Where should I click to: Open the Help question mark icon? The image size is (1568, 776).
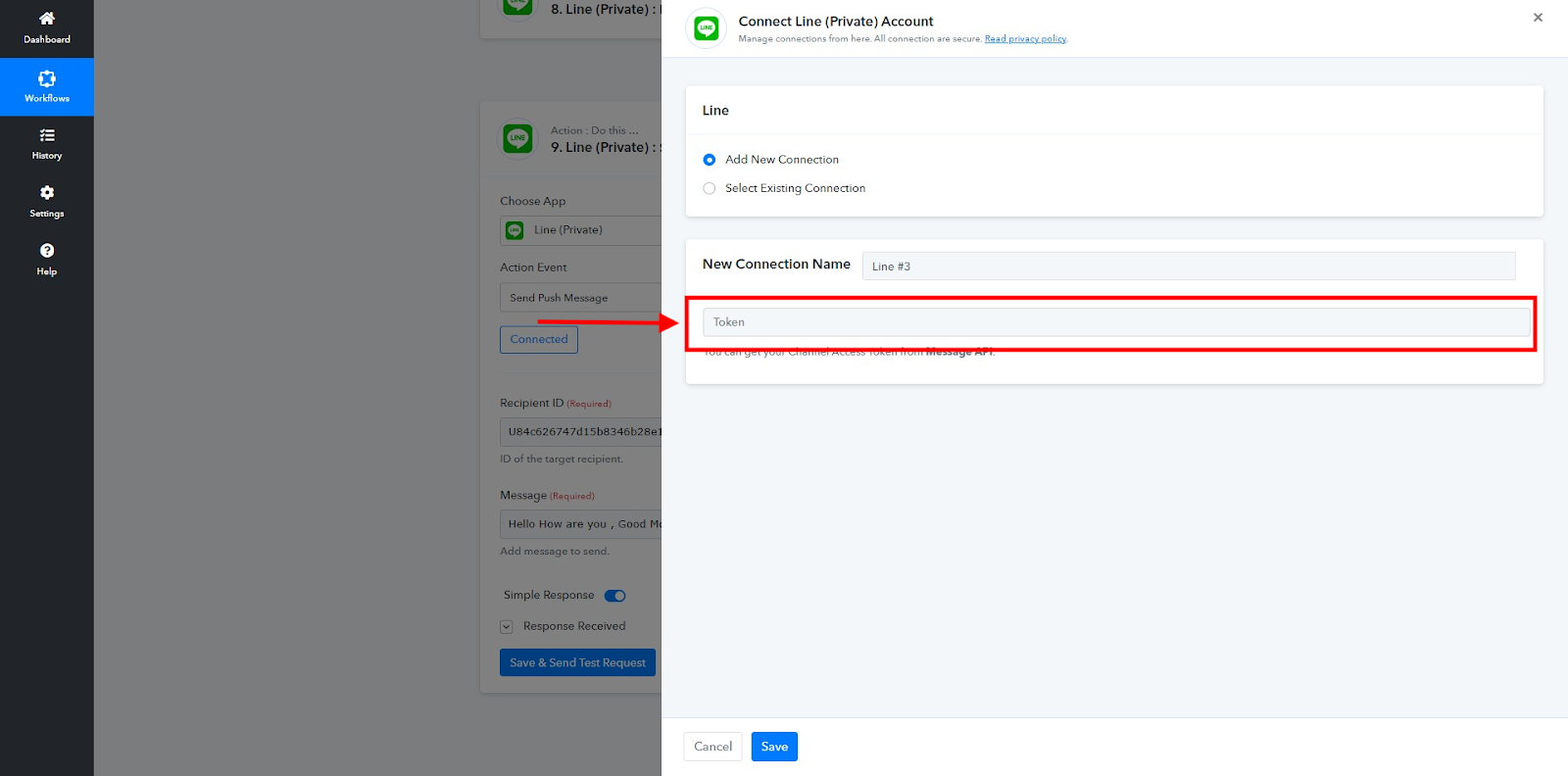point(47,251)
